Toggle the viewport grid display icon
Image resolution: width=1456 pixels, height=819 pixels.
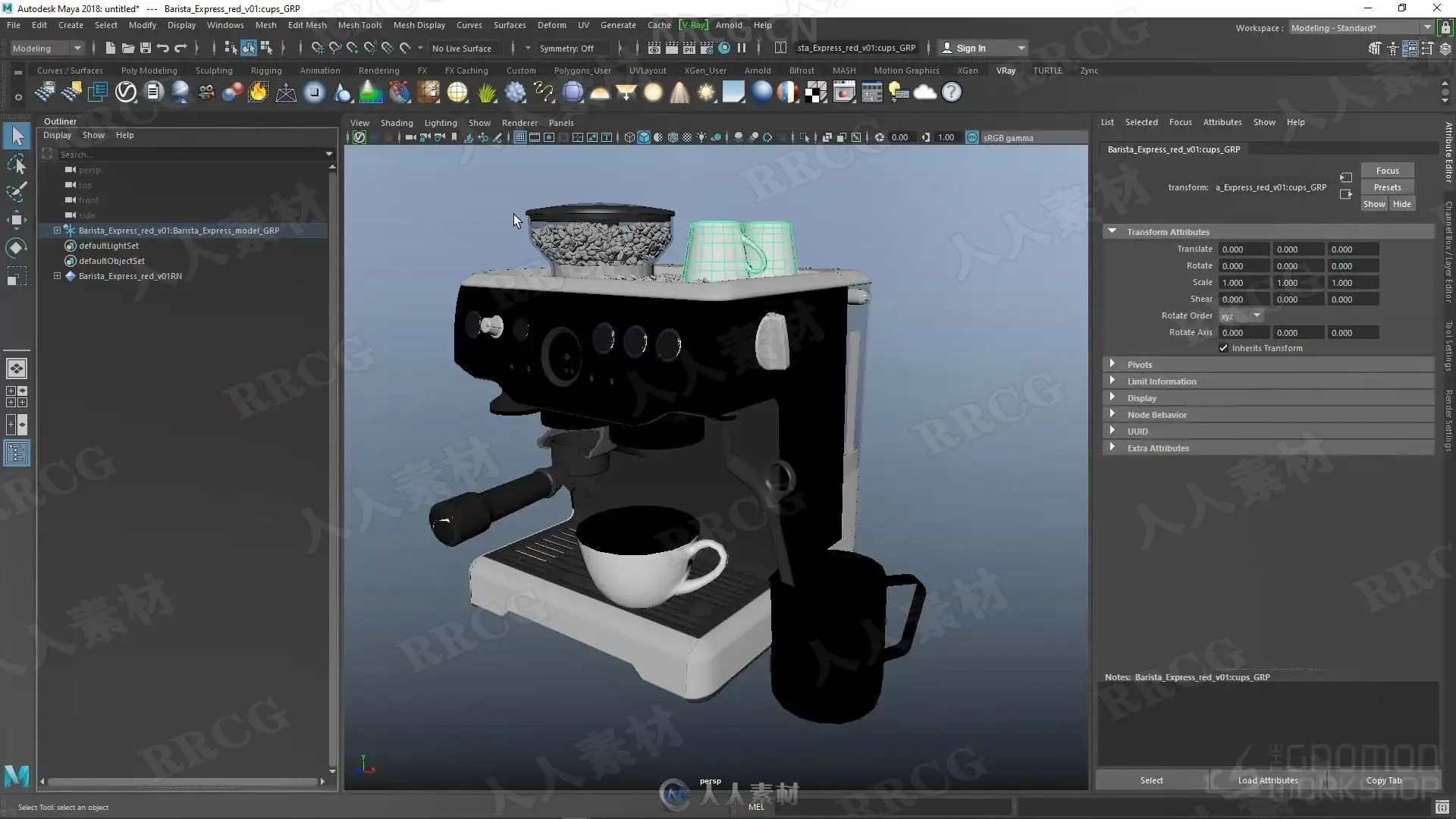pos(519,138)
